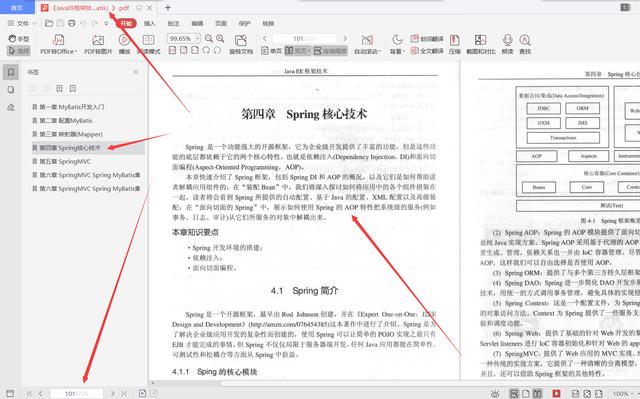Switch to single page view (单页)
640x399 pixels.
[x=271, y=51]
